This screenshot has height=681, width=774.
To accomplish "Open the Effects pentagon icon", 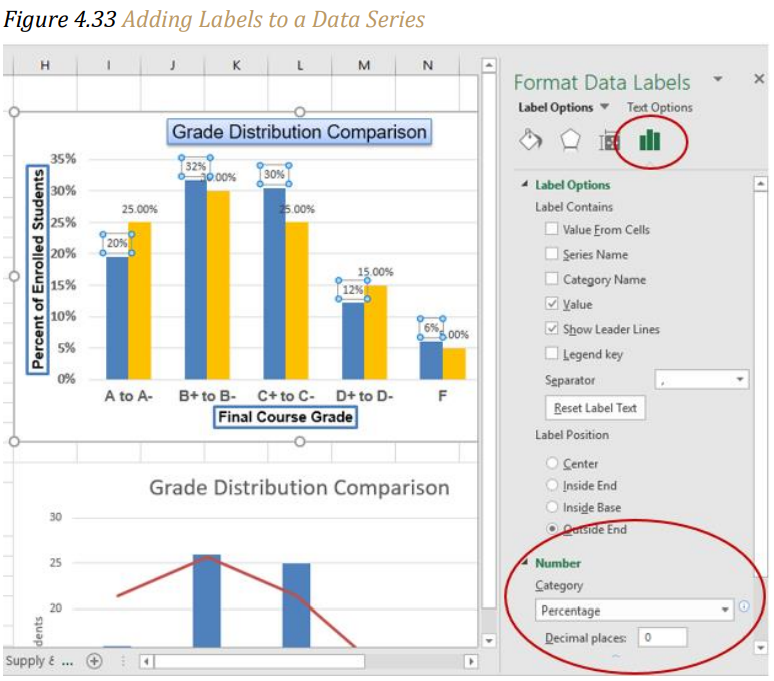I will tap(570, 141).
